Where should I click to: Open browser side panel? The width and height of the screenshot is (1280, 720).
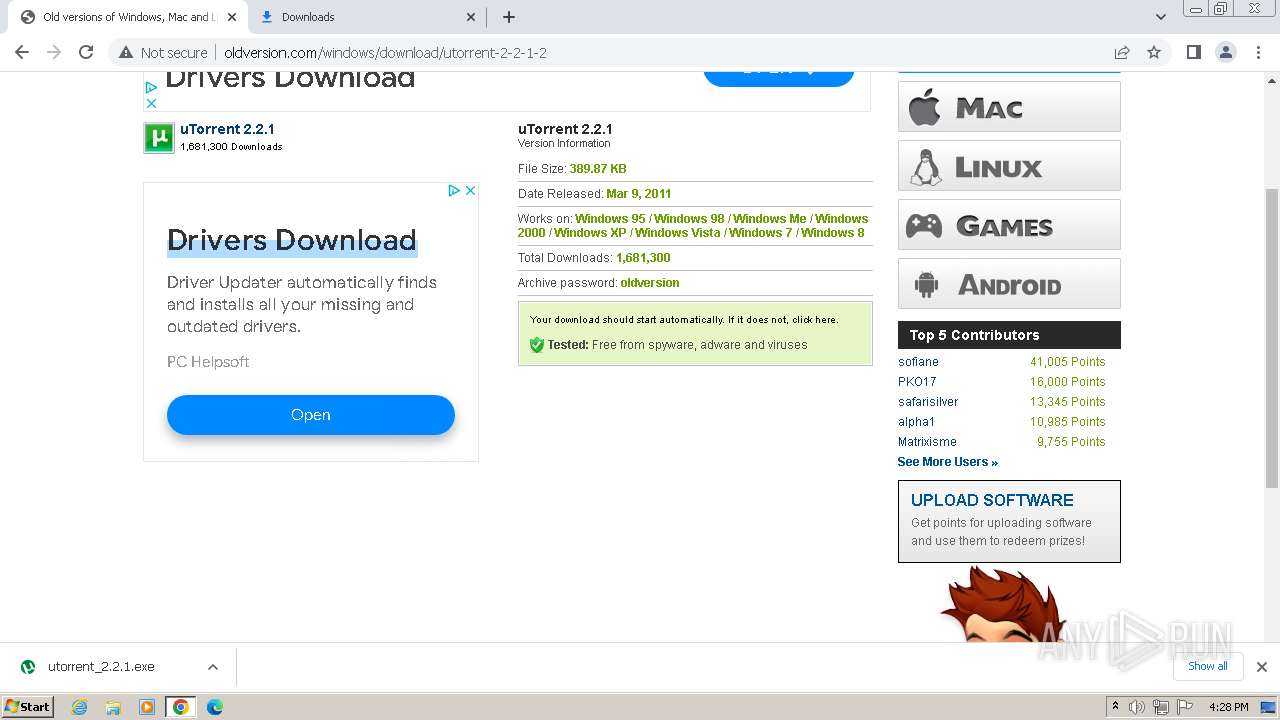1193,52
